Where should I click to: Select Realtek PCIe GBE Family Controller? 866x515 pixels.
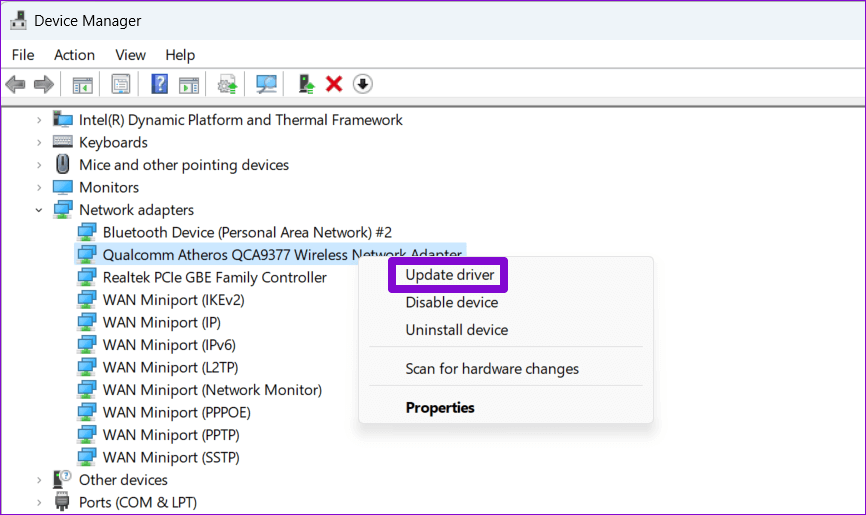click(214, 277)
